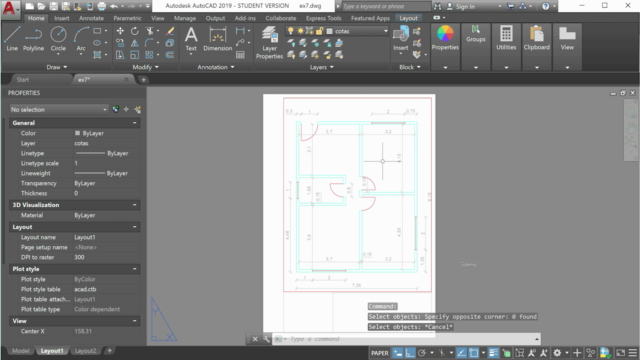Select the Text annotation tool
Screen dimensions: 640x360
point(191,39)
